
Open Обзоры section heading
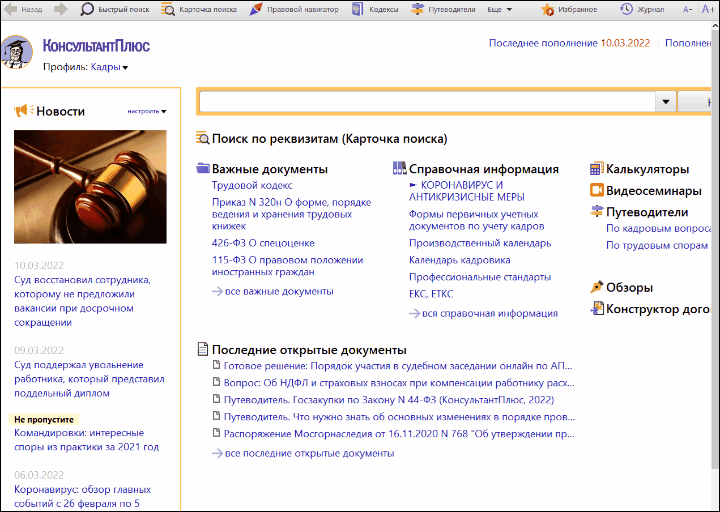tap(630, 287)
